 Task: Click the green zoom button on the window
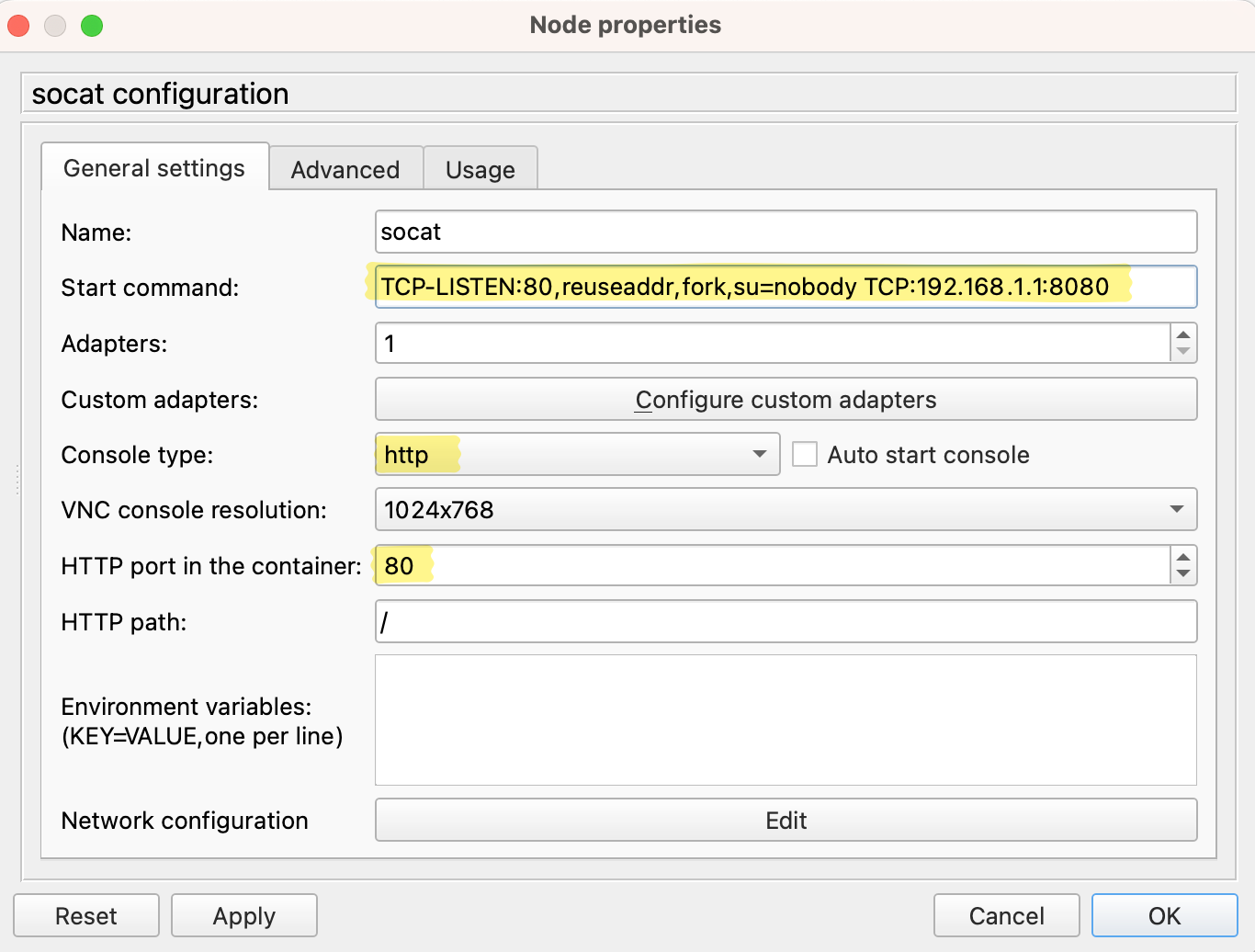point(92,26)
